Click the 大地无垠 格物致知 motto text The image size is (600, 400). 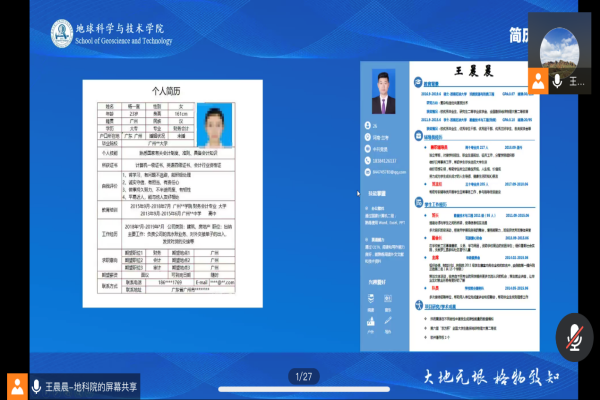tap(475, 376)
